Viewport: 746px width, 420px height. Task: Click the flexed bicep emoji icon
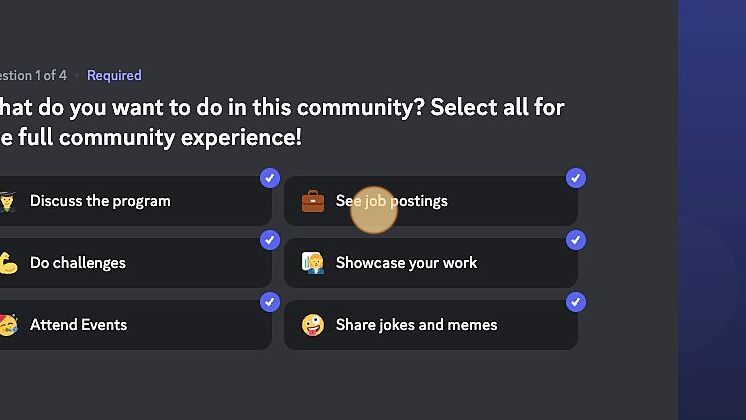pos(8,263)
